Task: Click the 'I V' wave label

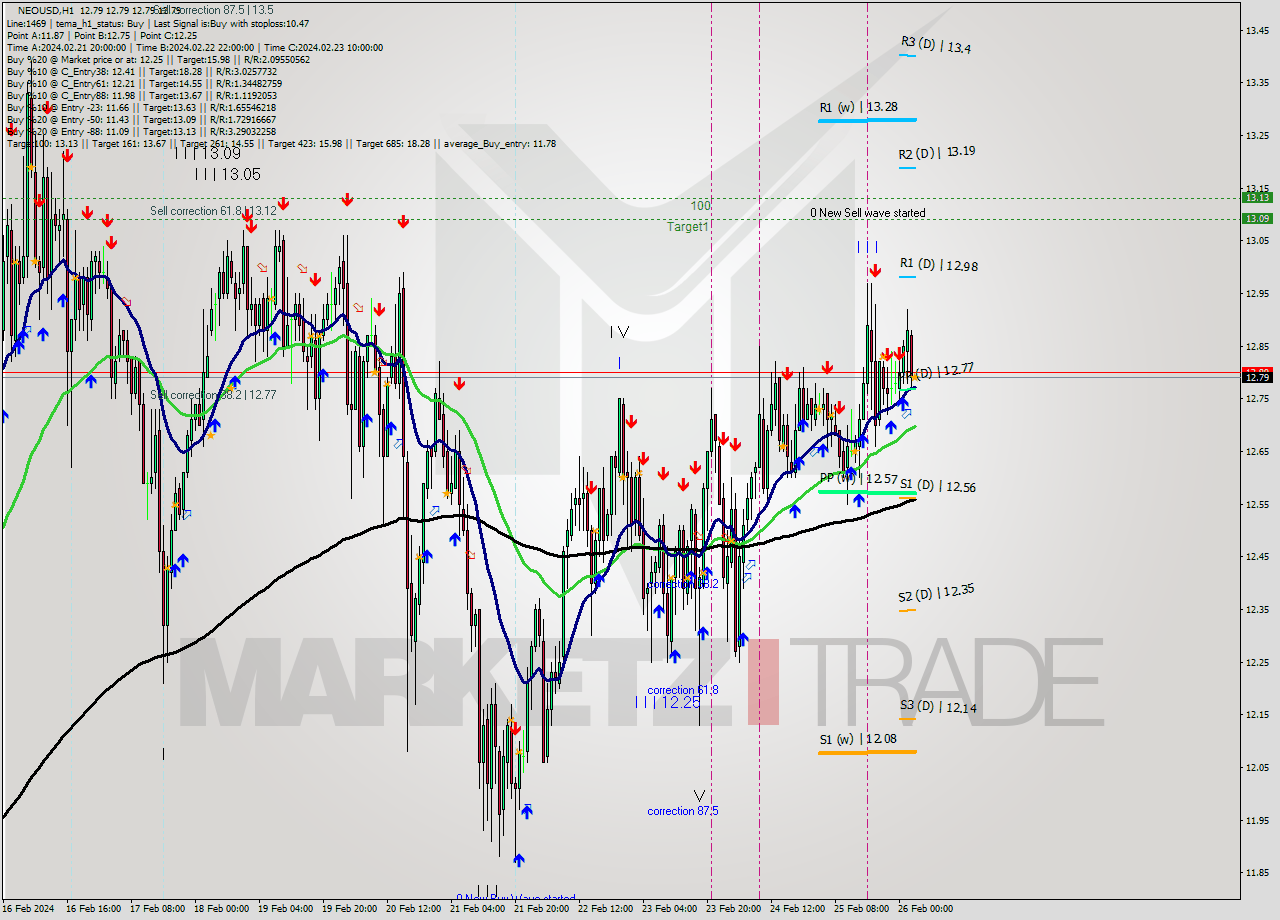Action: tap(620, 331)
